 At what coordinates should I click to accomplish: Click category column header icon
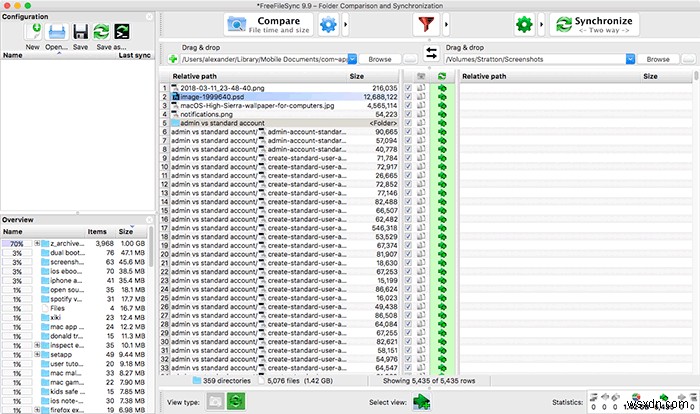421,76
